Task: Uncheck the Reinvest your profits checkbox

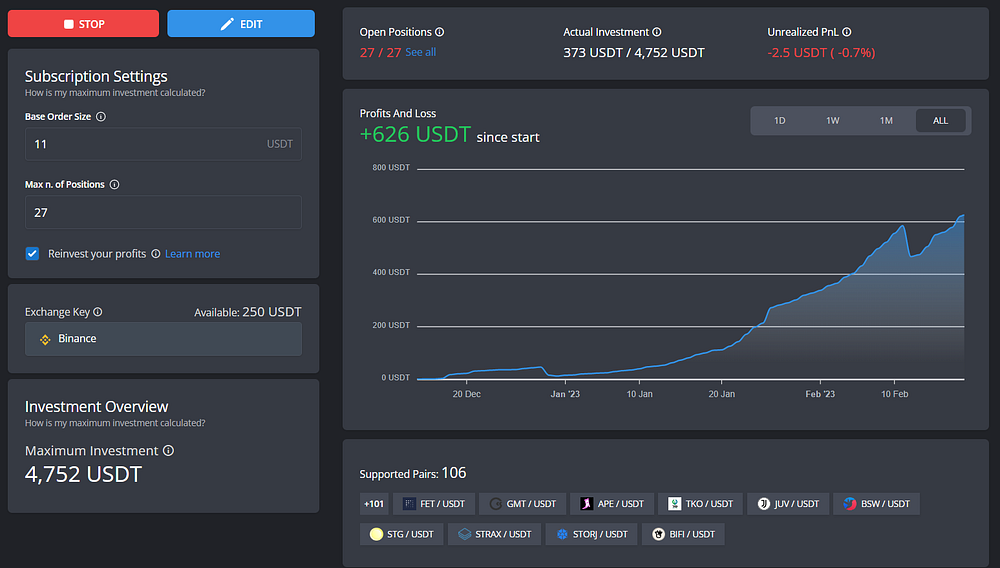Action: tap(33, 254)
